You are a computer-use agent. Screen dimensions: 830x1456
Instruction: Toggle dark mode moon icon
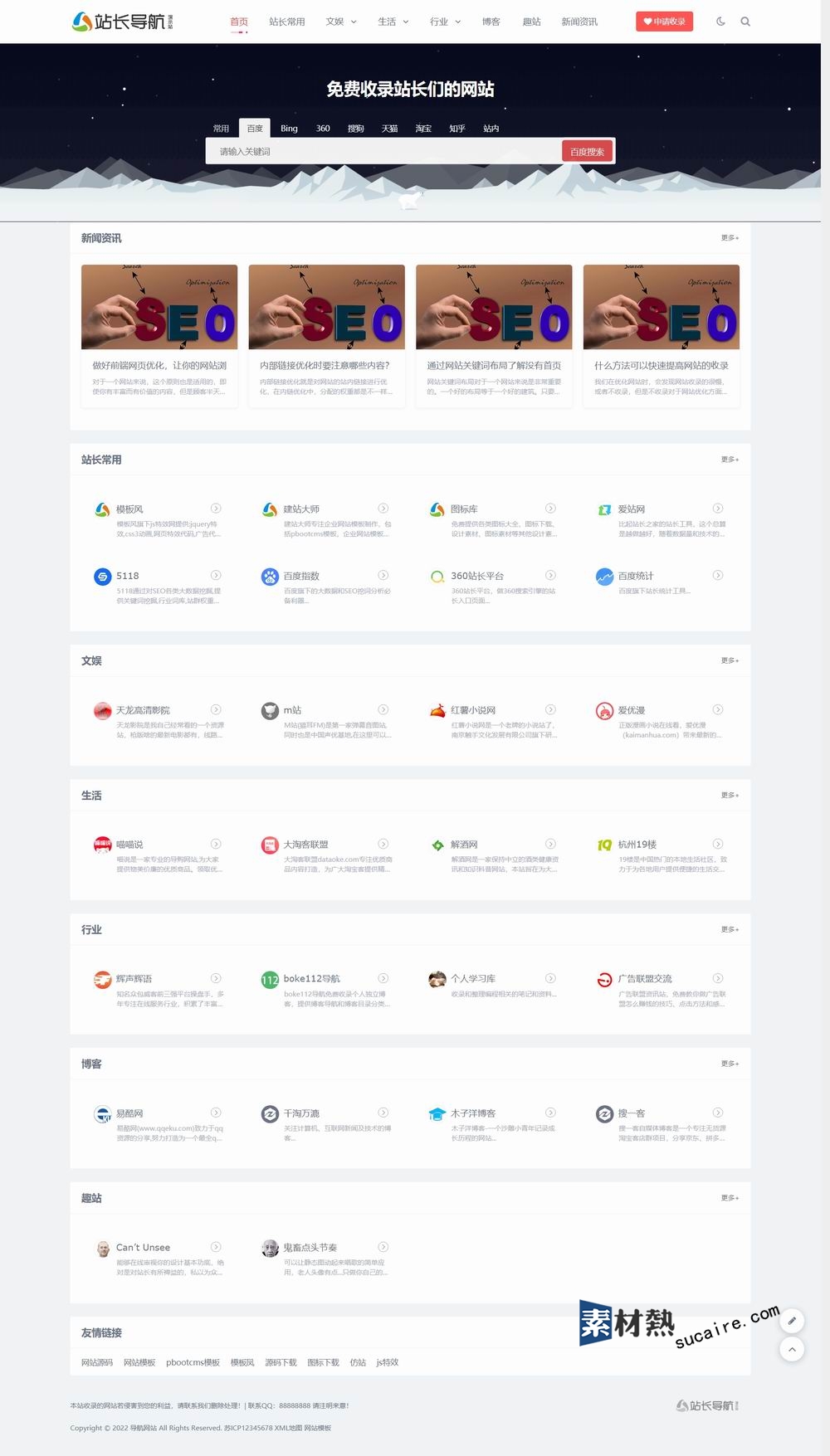click(x=720, y=22)
